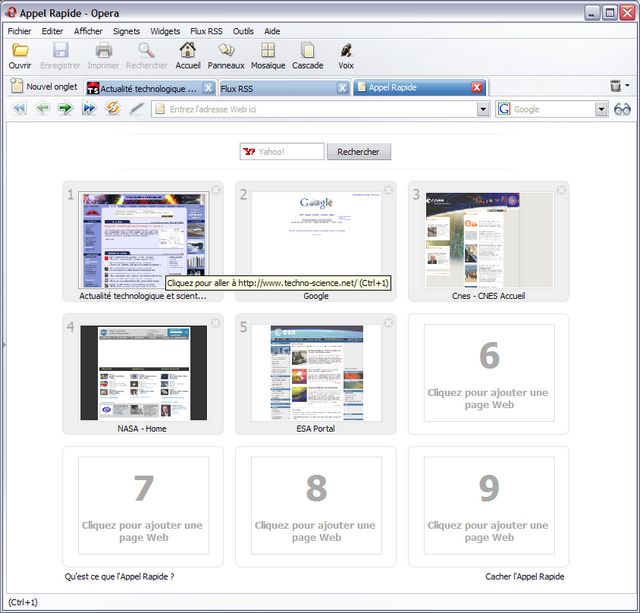
Task: Expand the Google search engine dropdown
Action: (601, 109)
